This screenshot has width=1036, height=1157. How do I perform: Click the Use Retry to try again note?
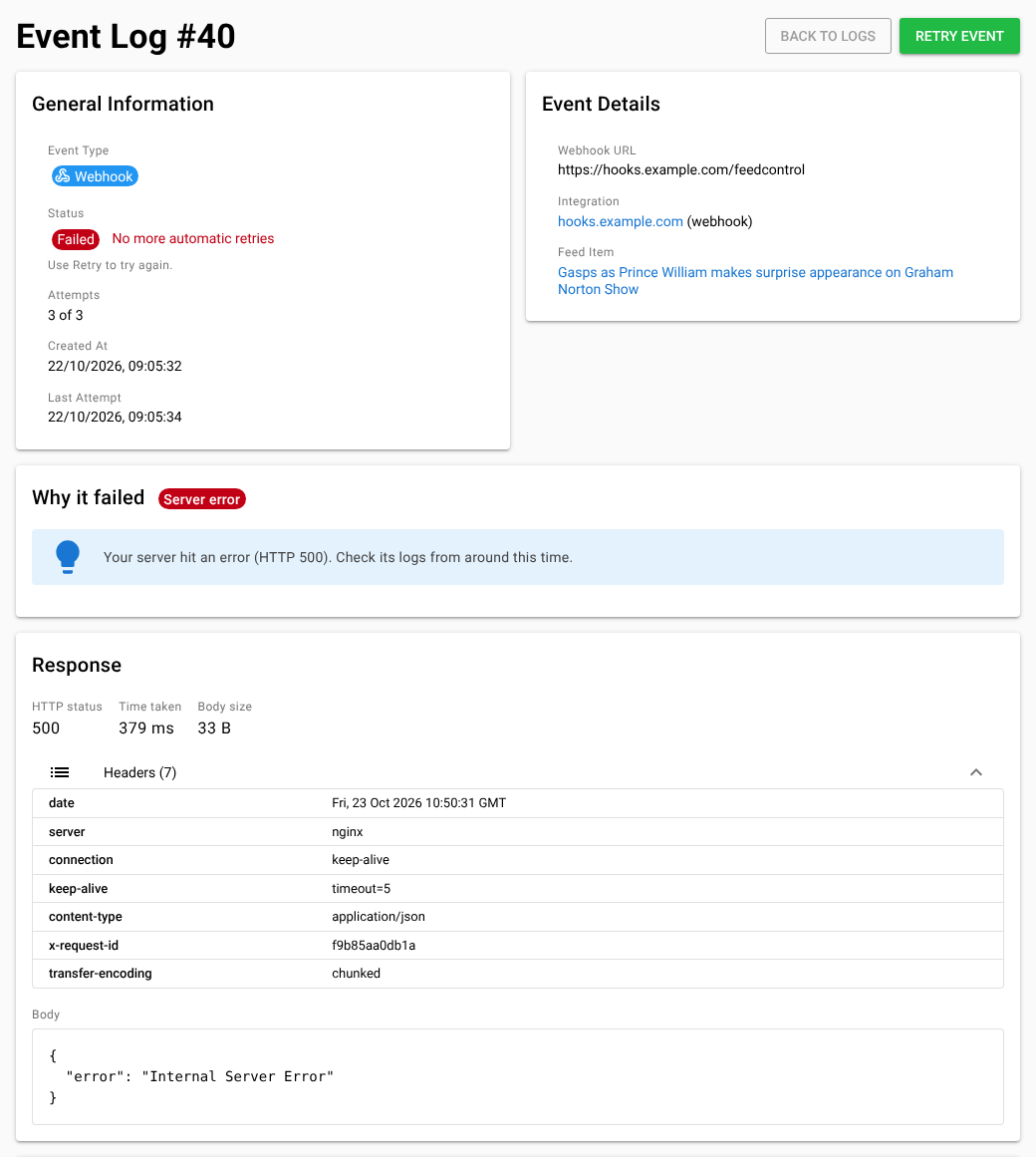(x=110, y=265)
